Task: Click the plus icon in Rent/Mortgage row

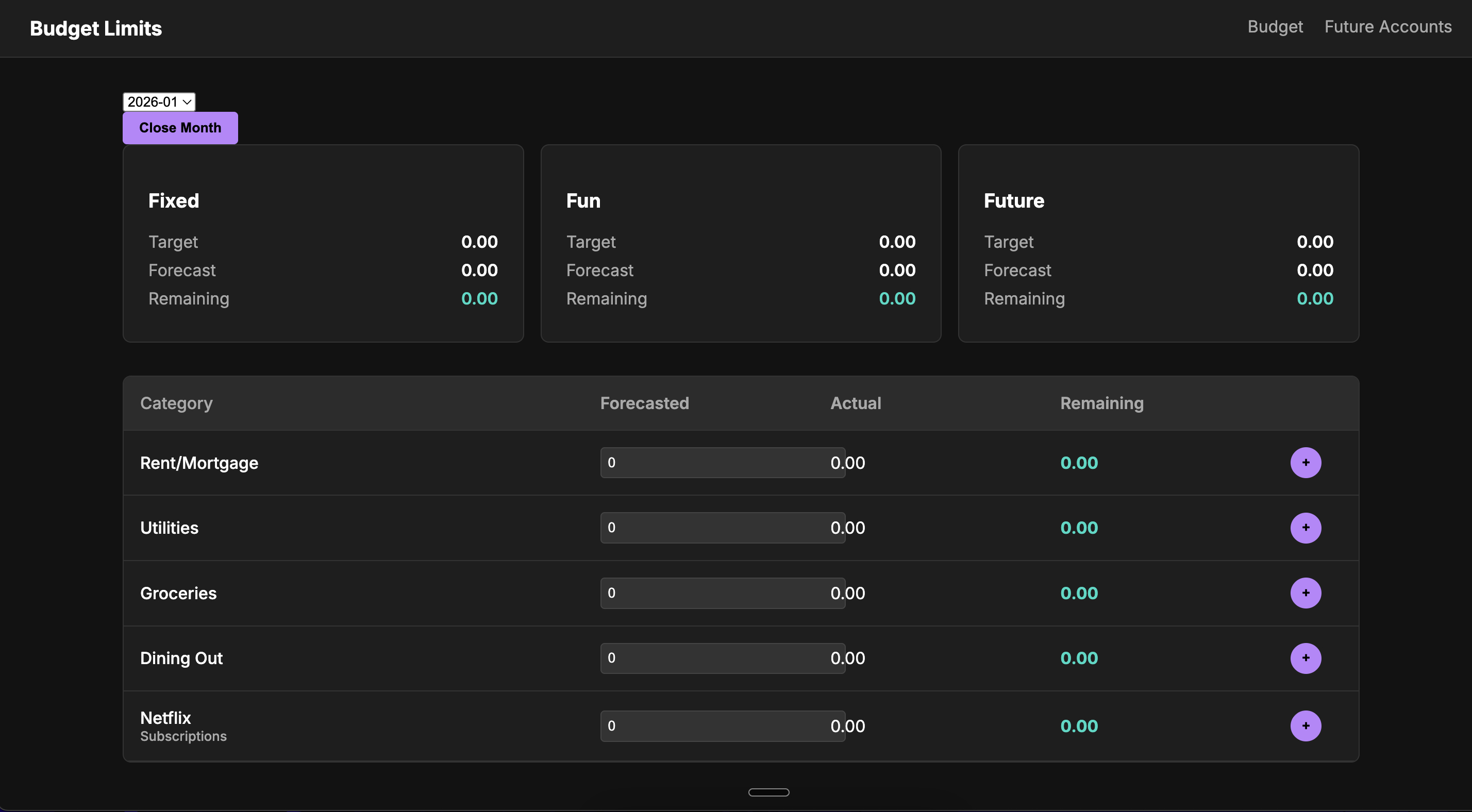Action: [1305, 462]
